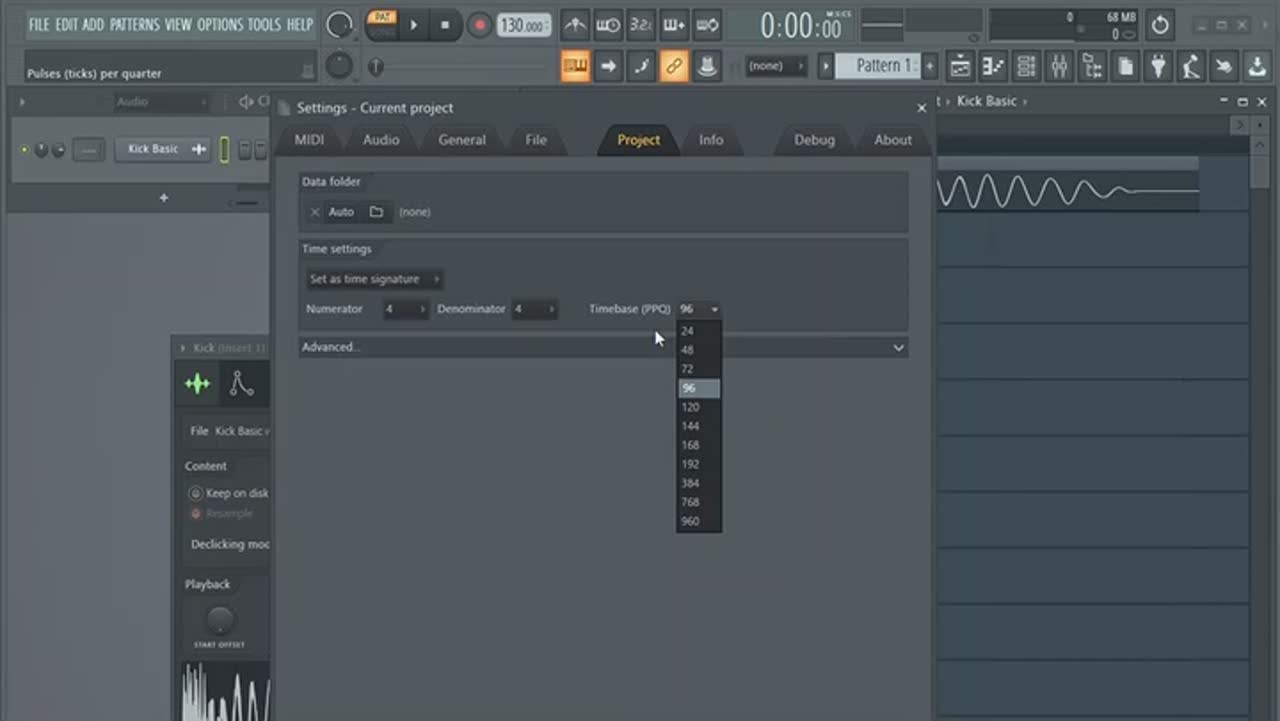Open the Set as time signature dropdown
This screenshot has width=1280, height=721.
[x=373, y=279]
